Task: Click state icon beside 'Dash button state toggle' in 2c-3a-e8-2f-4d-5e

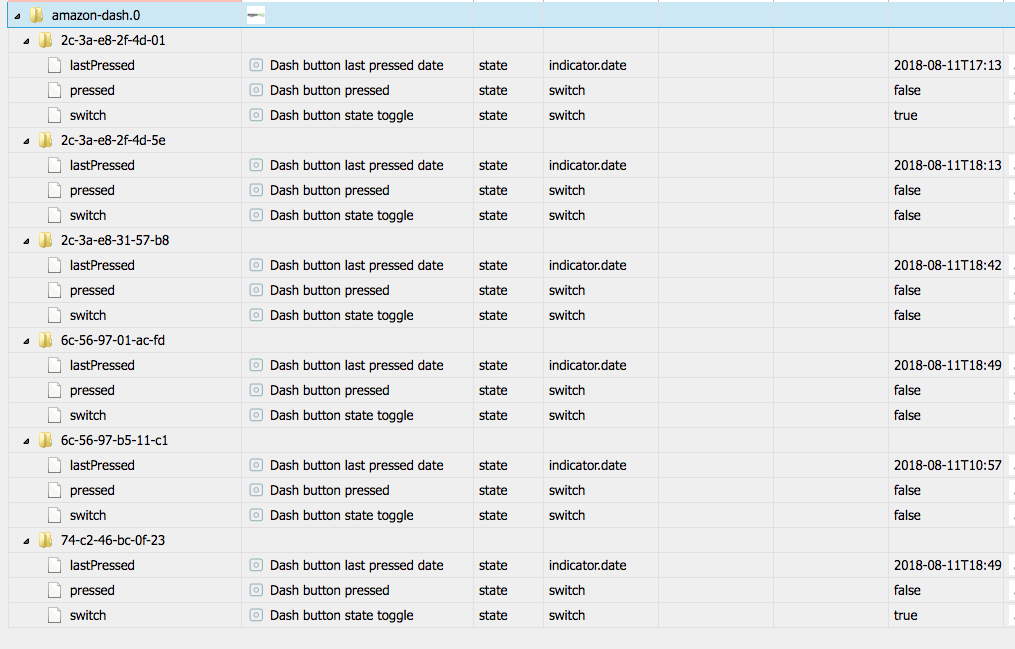Action: point(256,215)
